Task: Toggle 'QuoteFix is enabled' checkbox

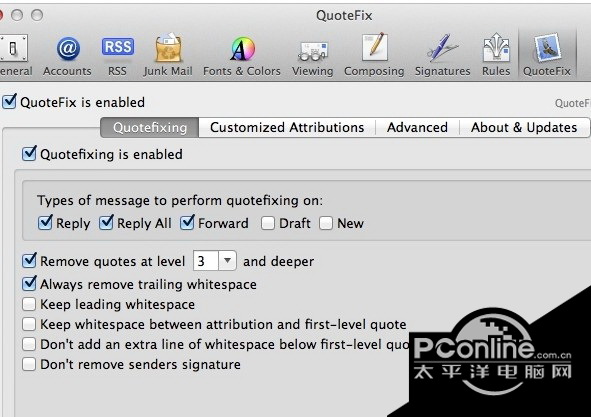Action: click(x=9, y=102)
